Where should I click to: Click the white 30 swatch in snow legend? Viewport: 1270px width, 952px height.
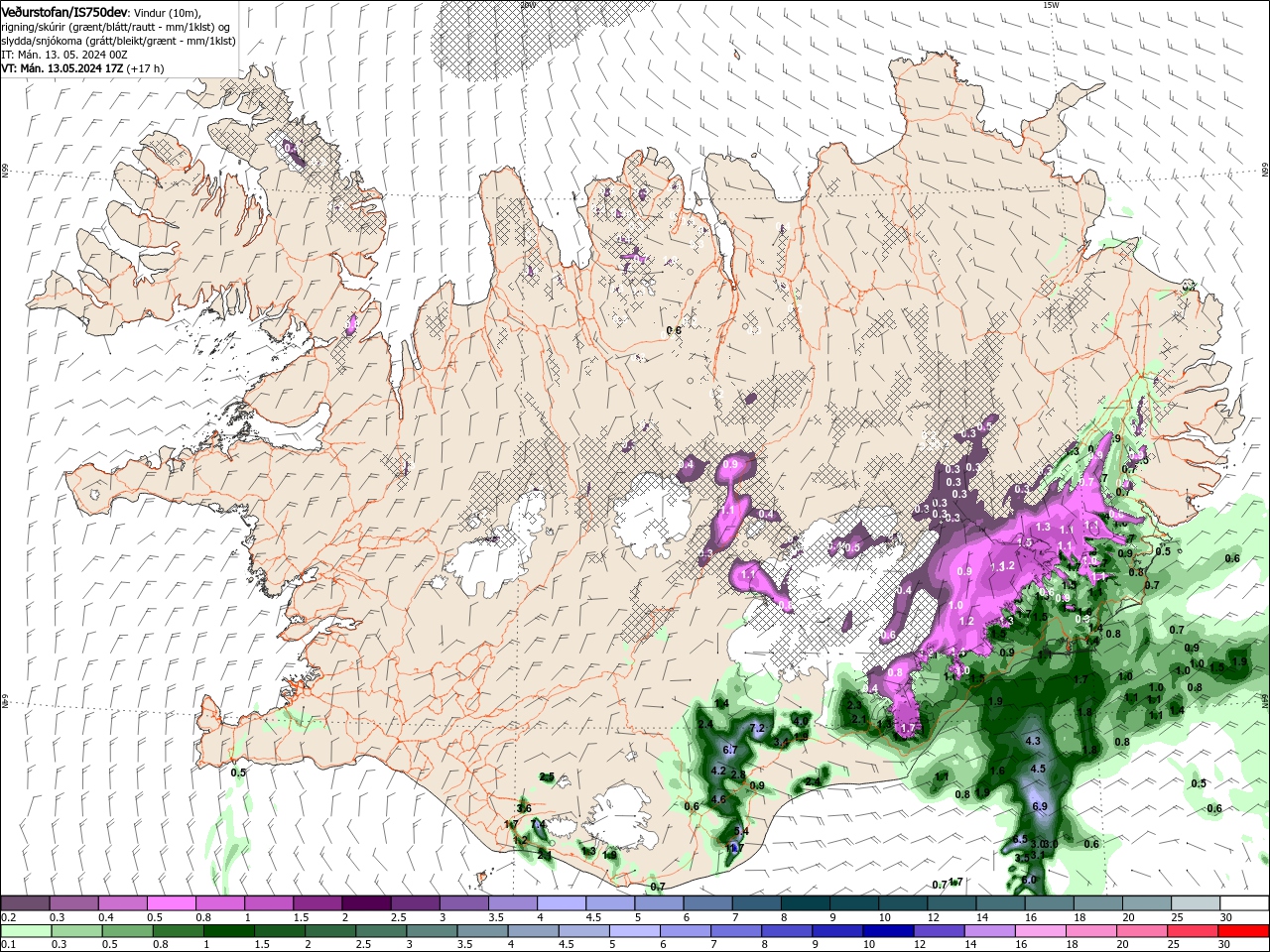(x=1243, y=903)
